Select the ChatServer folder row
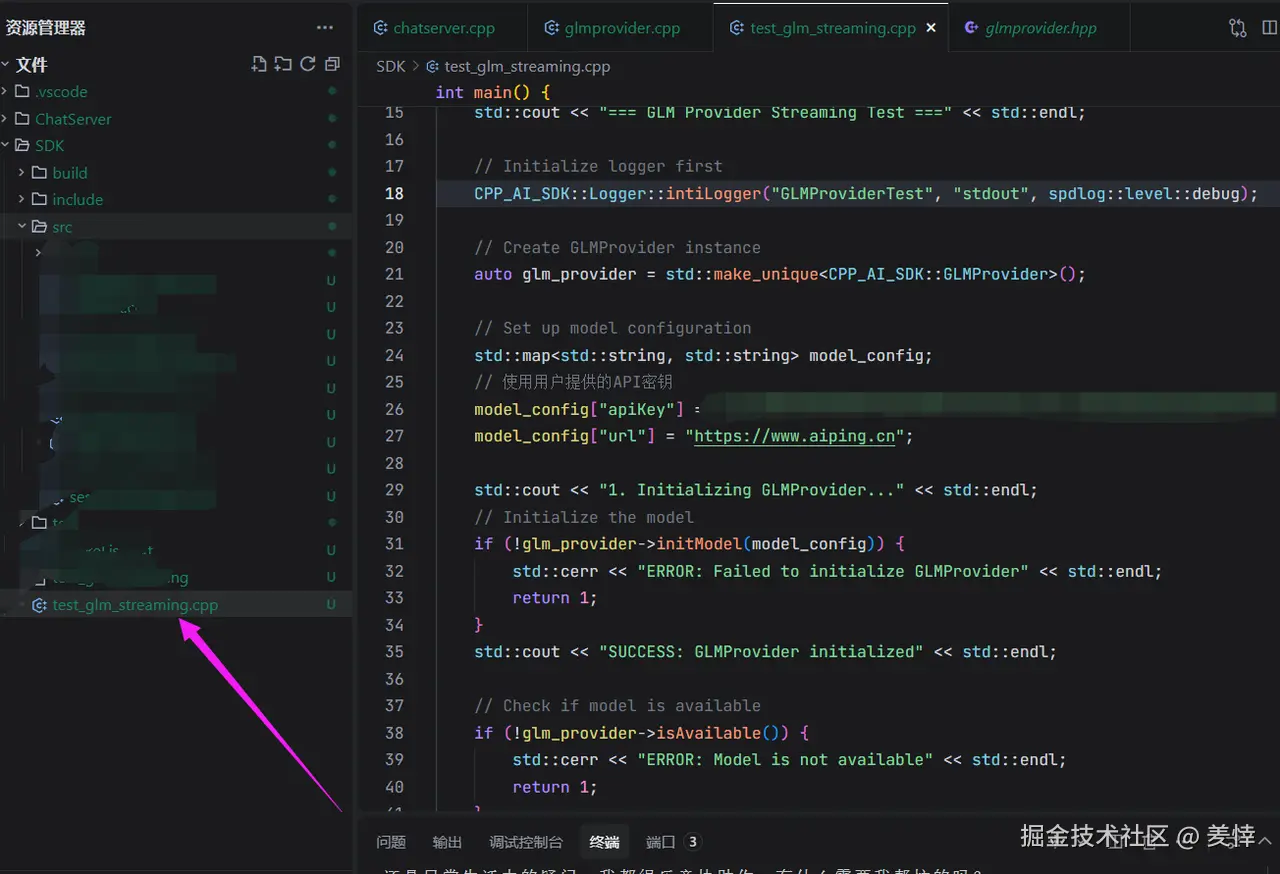1280x874 pixels. click(x=176, y=118)
